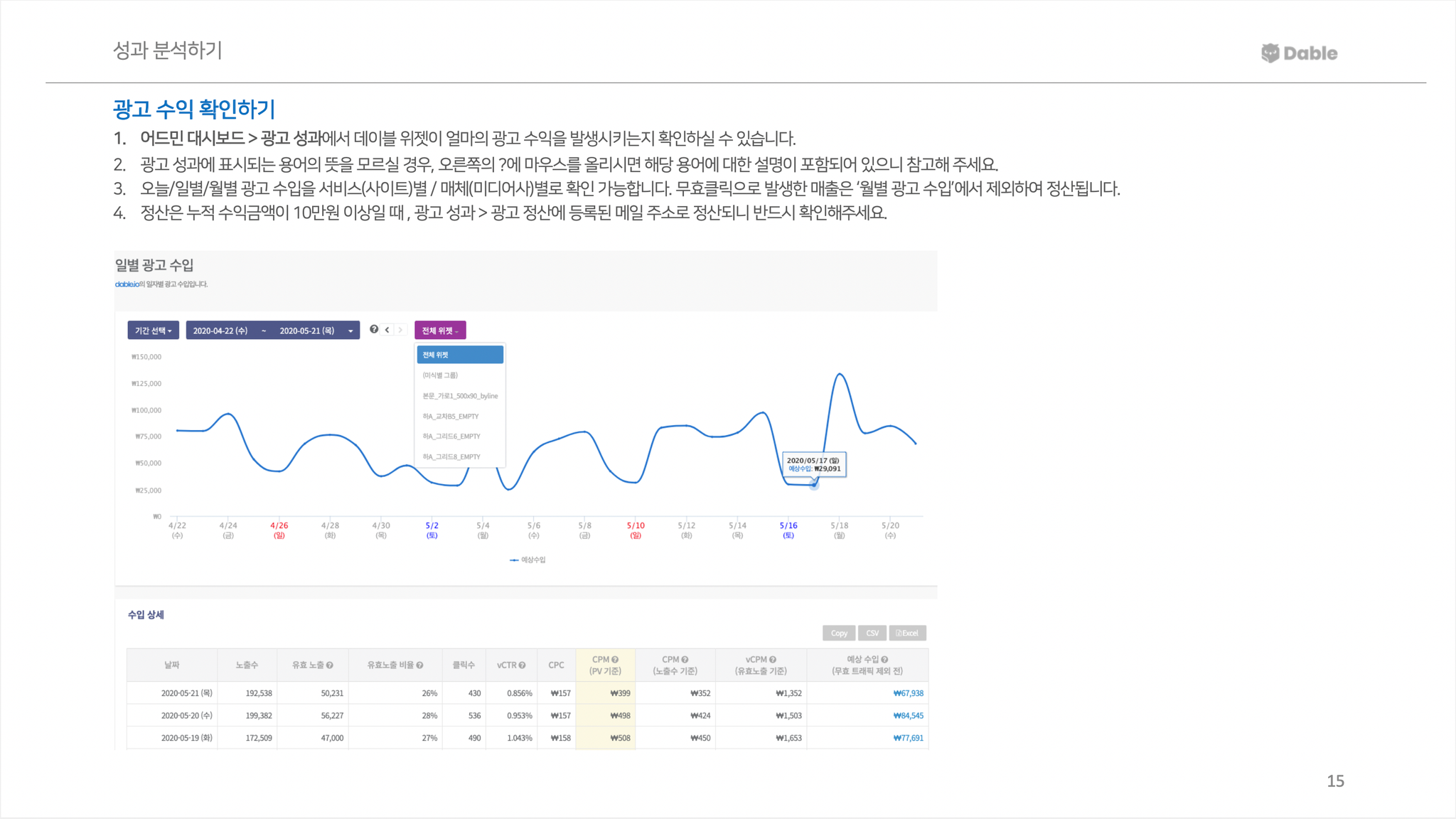Click the 수입 상세 section heading
The width and height of the screenshot is (1456, 819).
tap(146, 615)
